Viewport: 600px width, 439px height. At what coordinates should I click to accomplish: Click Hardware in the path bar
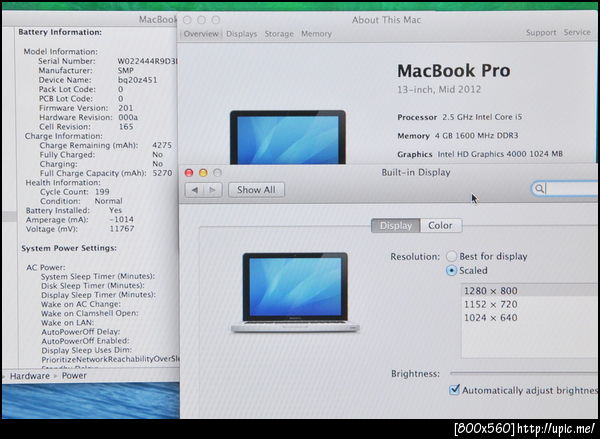[x=30, y=376]
